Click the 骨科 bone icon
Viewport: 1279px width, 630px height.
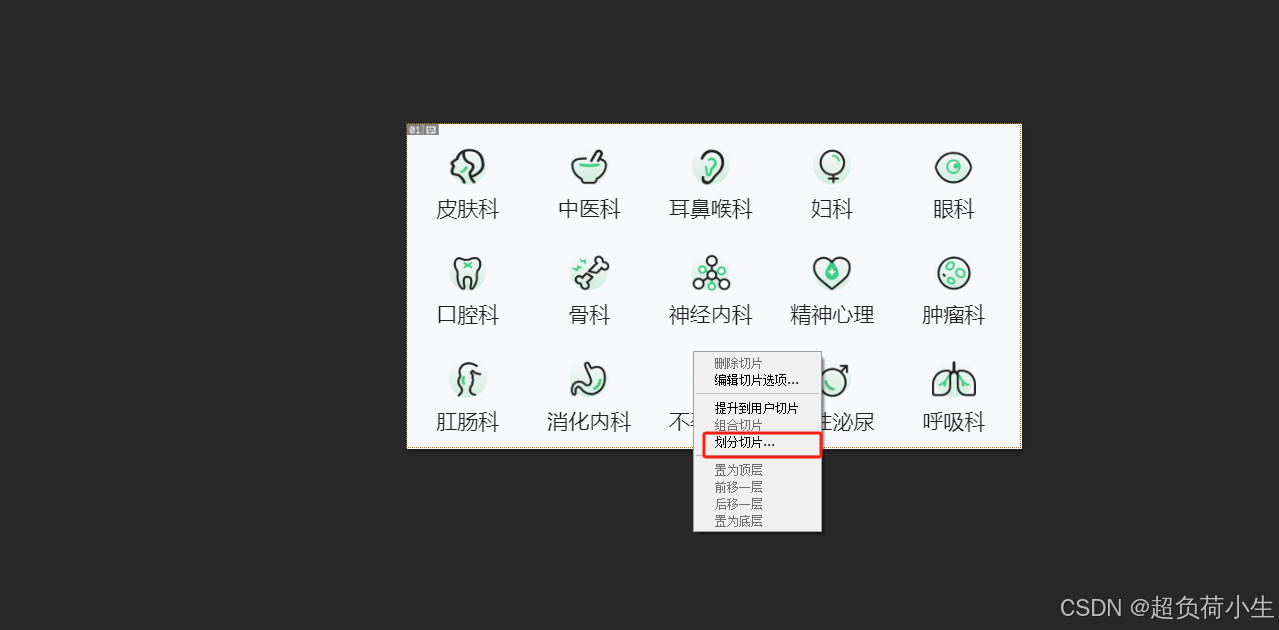[589, 272]
